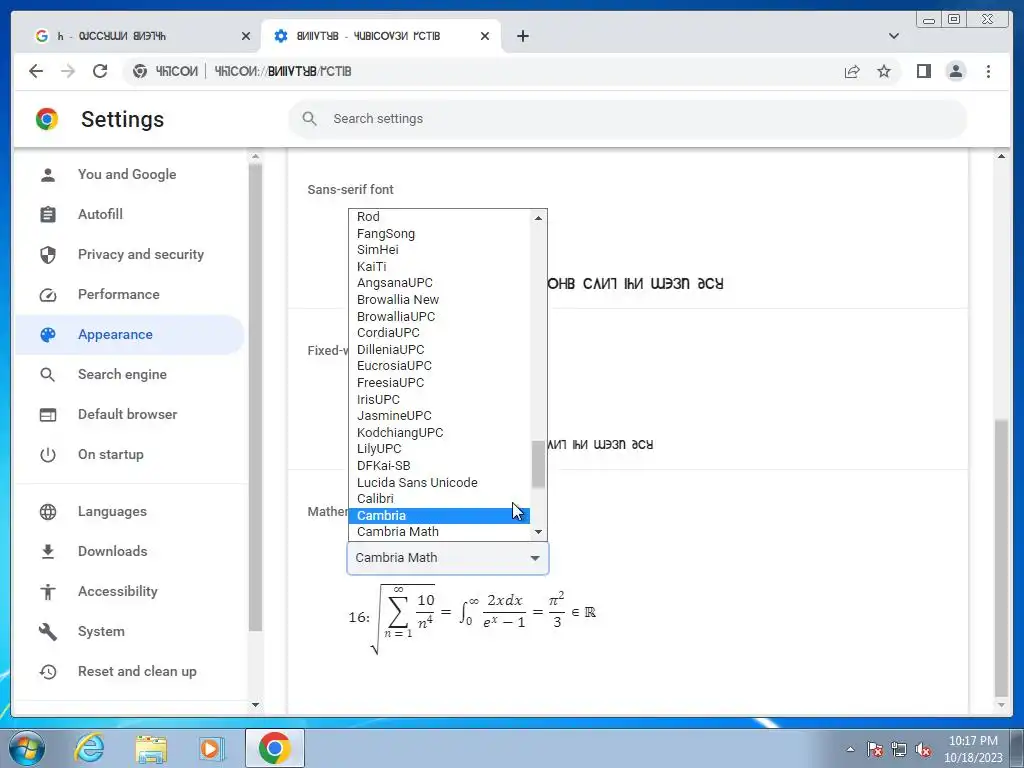
Task: Open the Performance settings section
Action: coord(129,294)
